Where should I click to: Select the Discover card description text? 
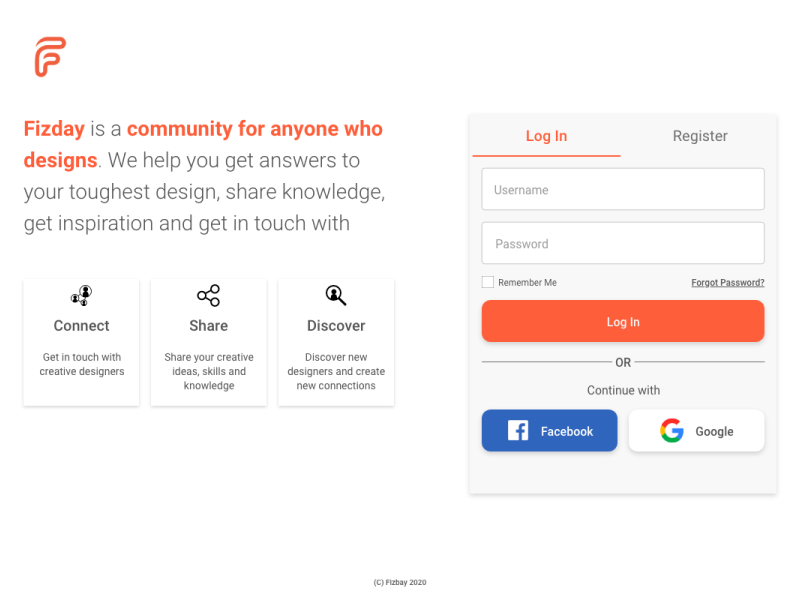point(336,371)
